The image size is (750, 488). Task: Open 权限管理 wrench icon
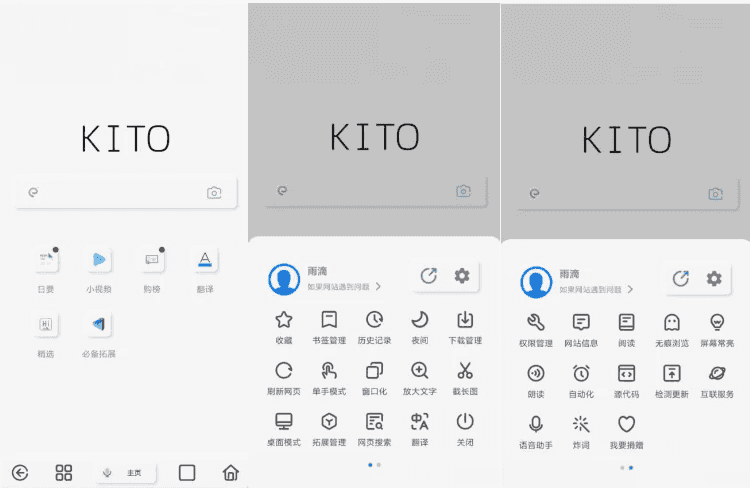tap(535, 323)
